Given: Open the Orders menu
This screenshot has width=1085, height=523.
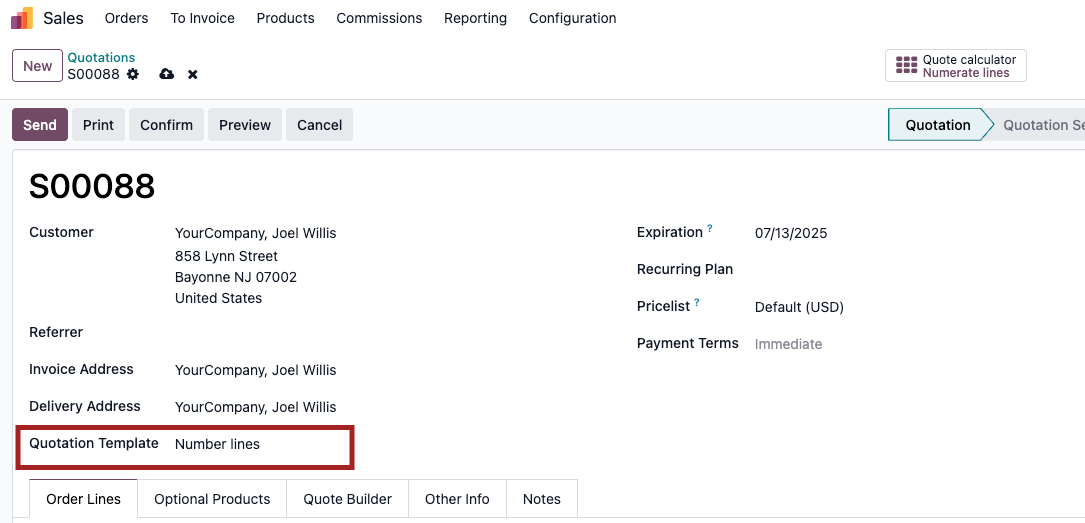Looking at the screenshot, I should pos(127,18).
